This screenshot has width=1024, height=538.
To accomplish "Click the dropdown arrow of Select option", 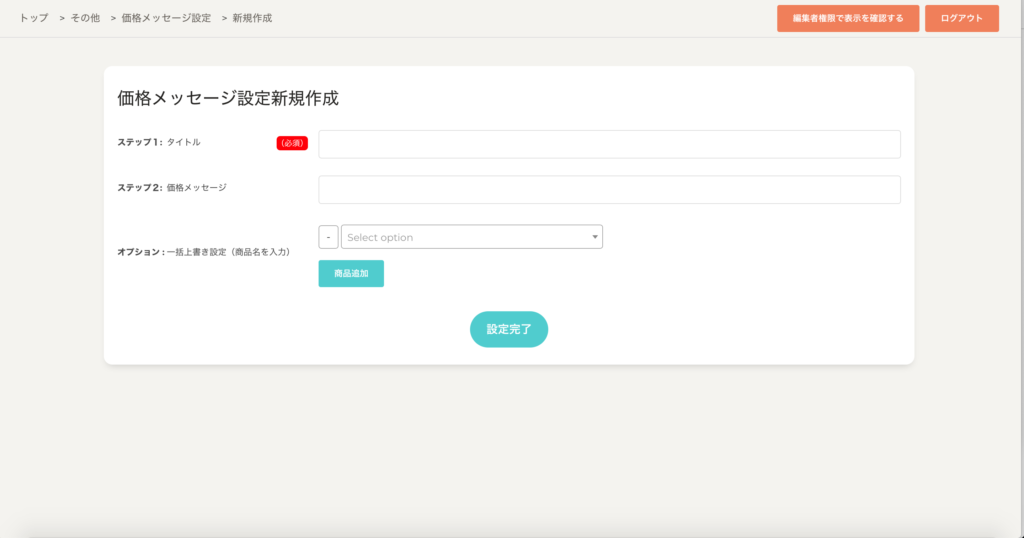I will tap(595, 237).
